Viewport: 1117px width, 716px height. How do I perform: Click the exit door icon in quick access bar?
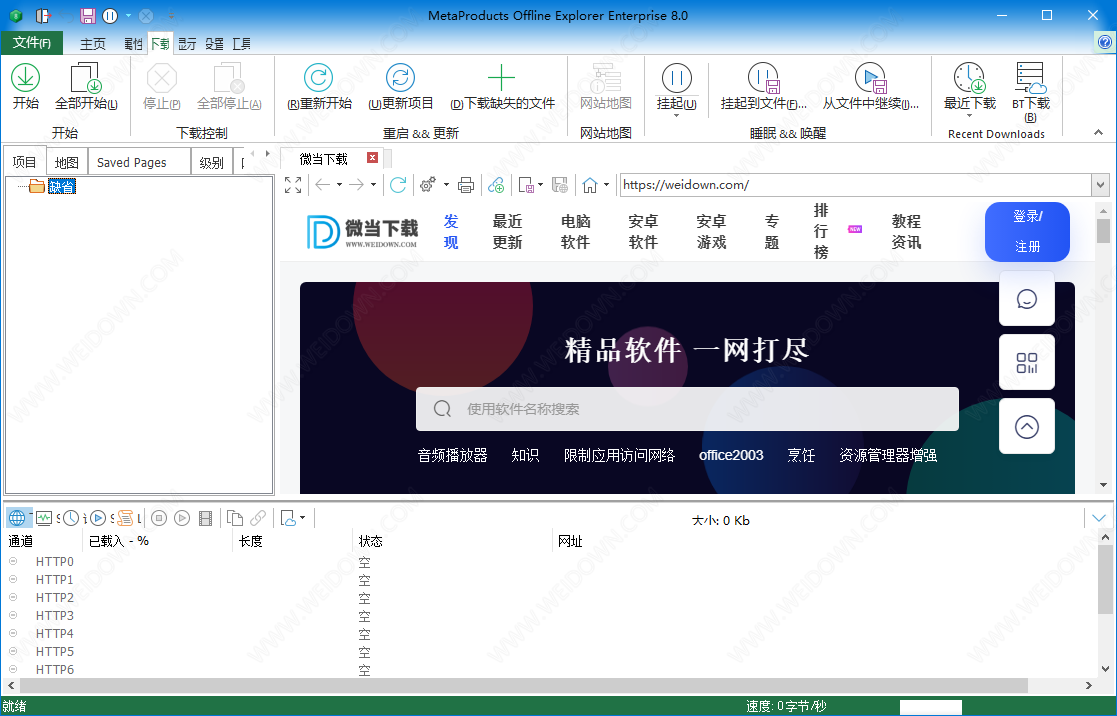coord(44,16)
